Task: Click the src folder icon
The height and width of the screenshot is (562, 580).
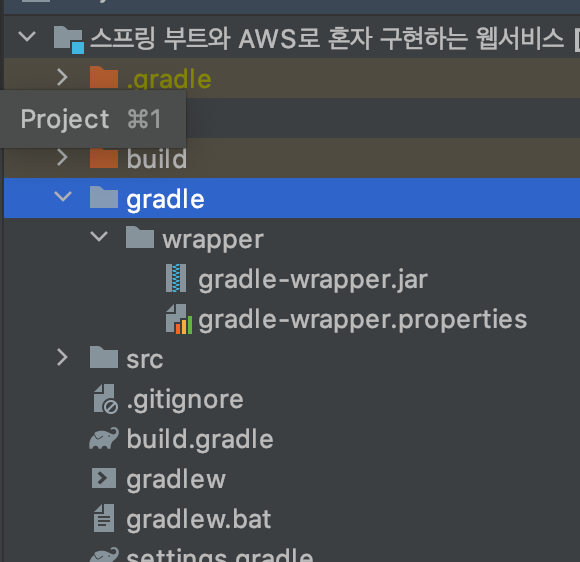Action: (104, 357)
